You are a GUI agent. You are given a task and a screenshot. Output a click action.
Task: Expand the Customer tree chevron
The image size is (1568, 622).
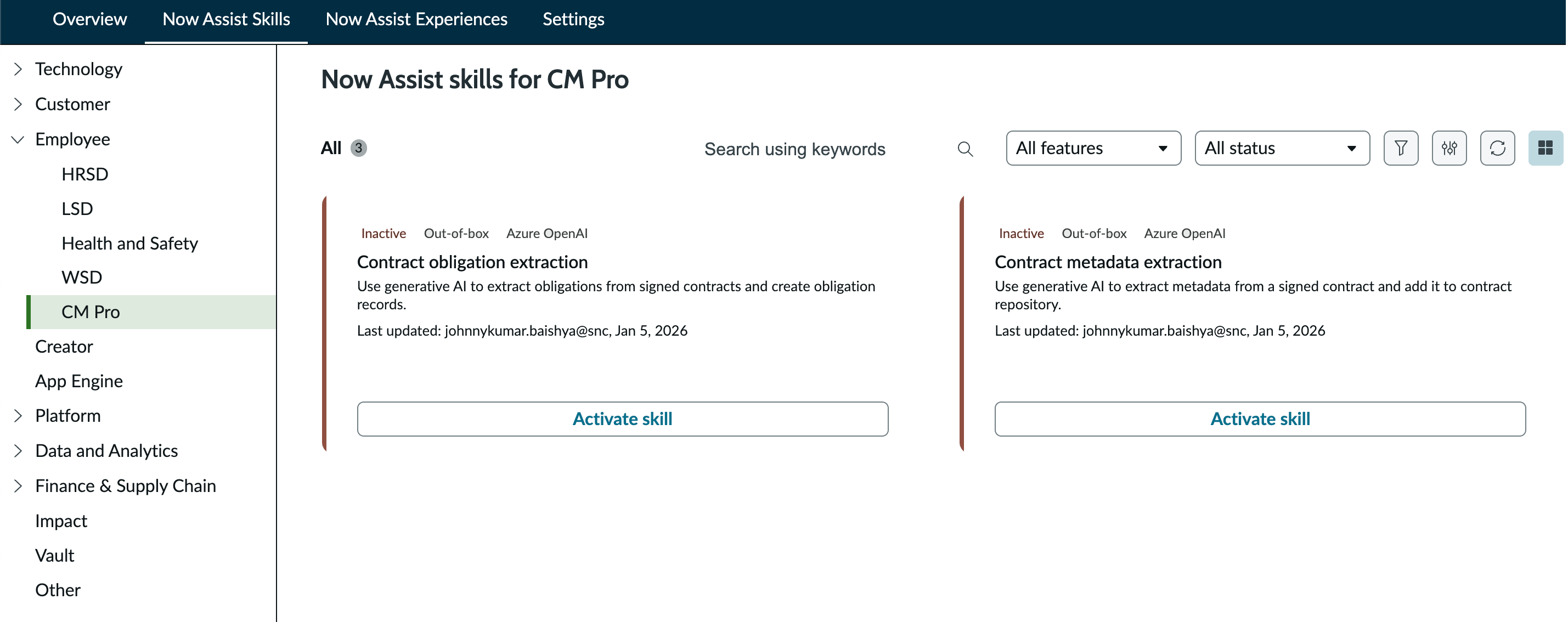18,104
